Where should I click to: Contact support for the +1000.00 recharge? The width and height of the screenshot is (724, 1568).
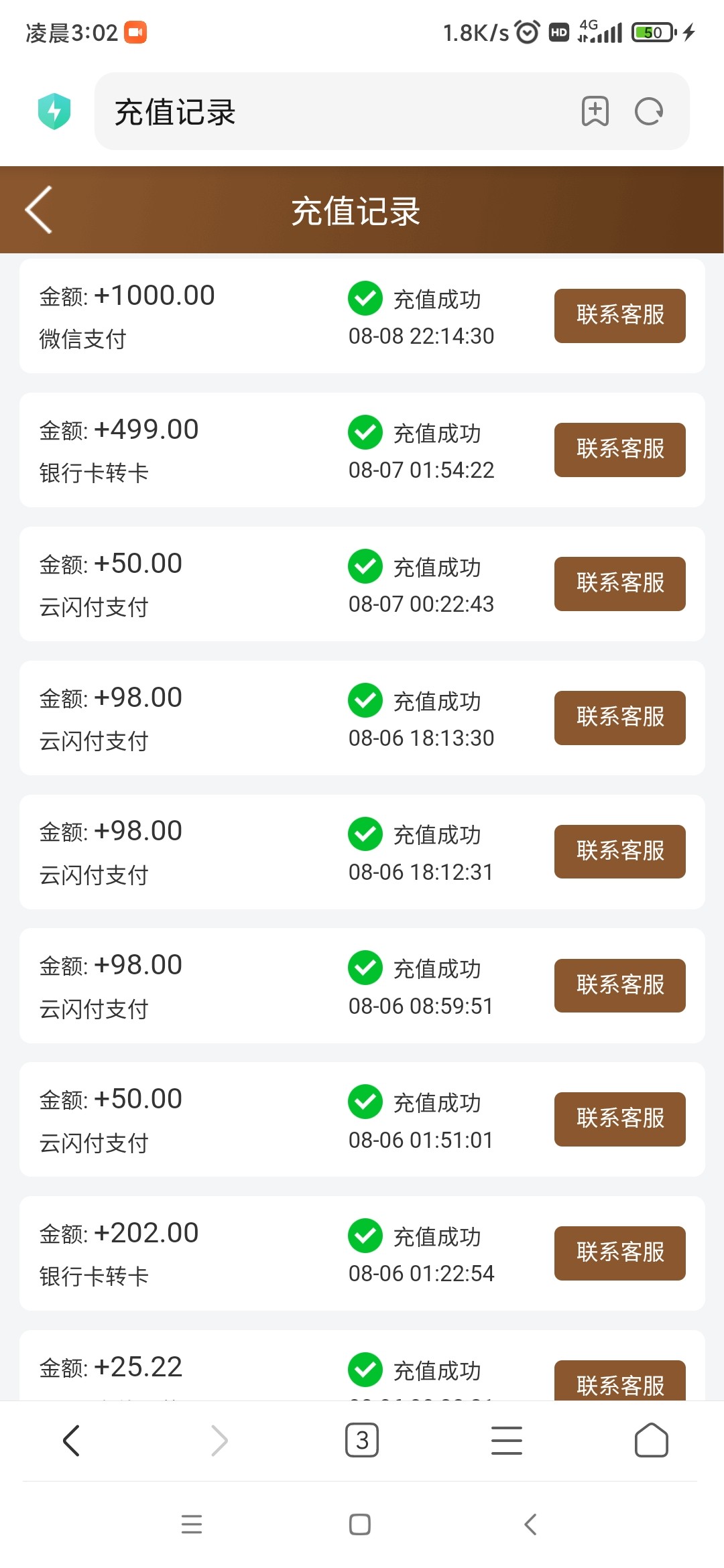point(619,316)
